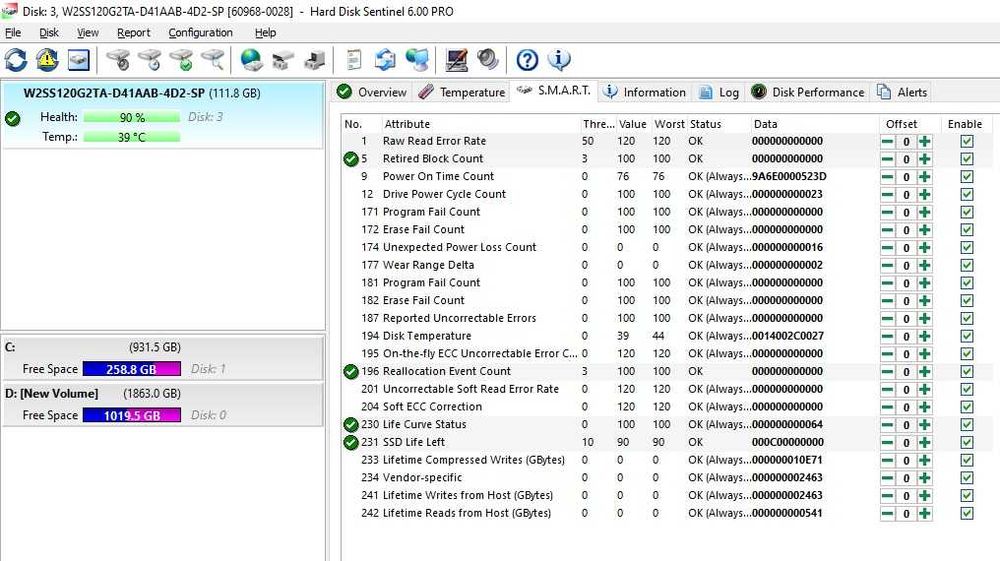Viewport: 1000px width, 561px height.
Task: Open the Configuration menu
Action: coord(200,33)
